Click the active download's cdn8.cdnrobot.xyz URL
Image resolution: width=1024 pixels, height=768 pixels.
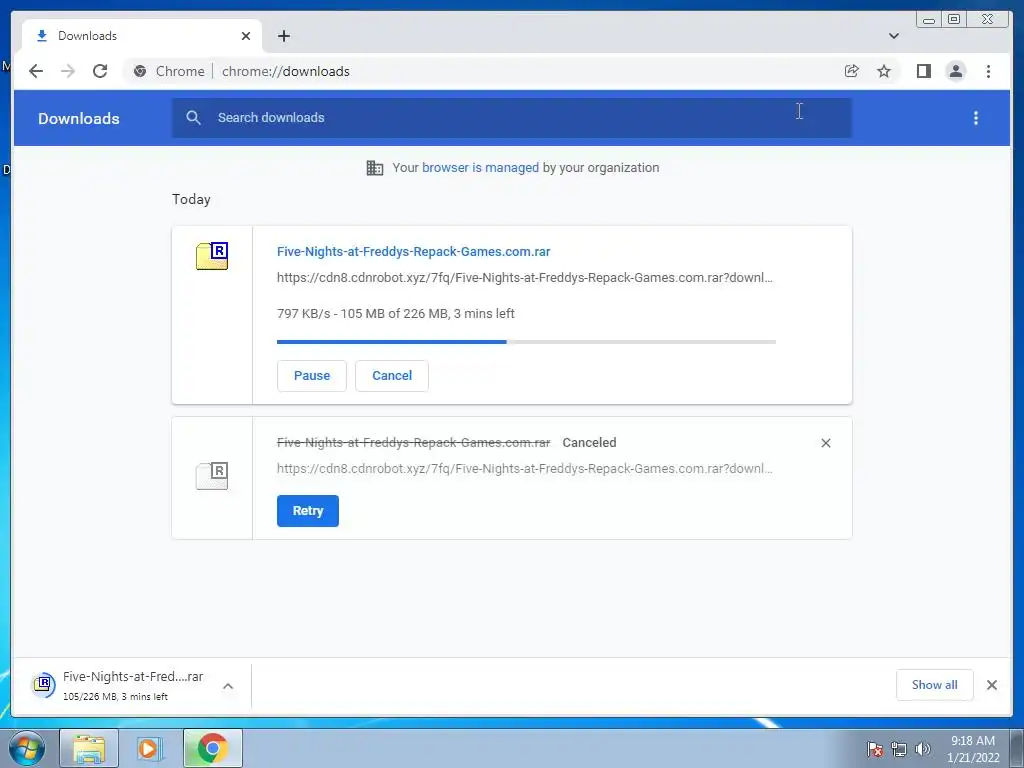click(x=524, y=278)
